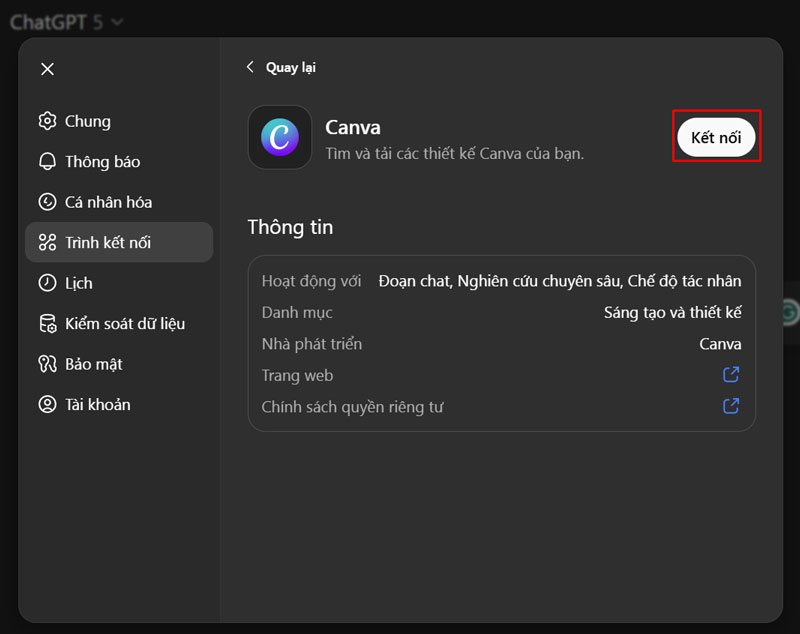
Task: Select the Chung settings tab
Action: point(88,121)
